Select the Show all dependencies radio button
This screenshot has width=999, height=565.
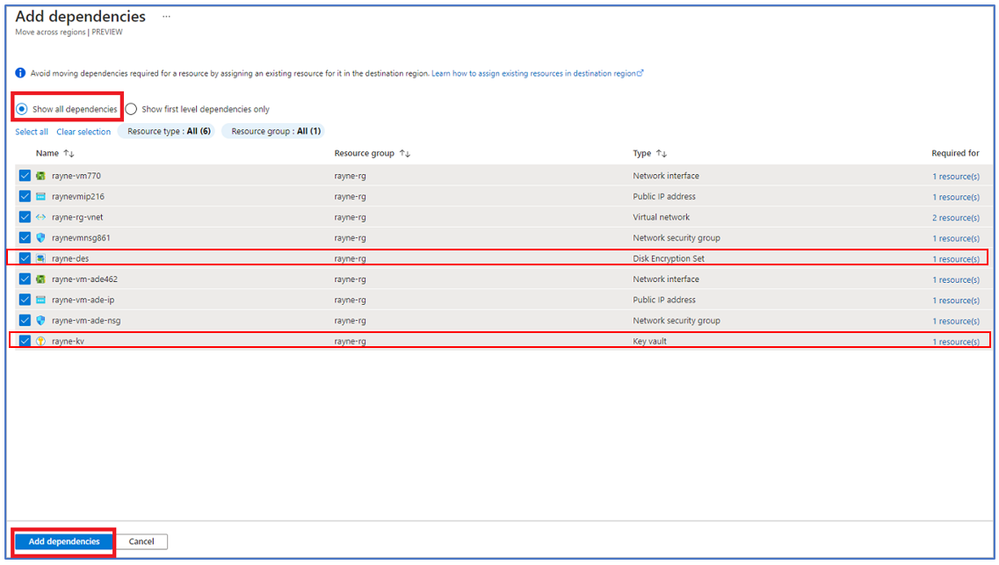[x=22, y=109]
